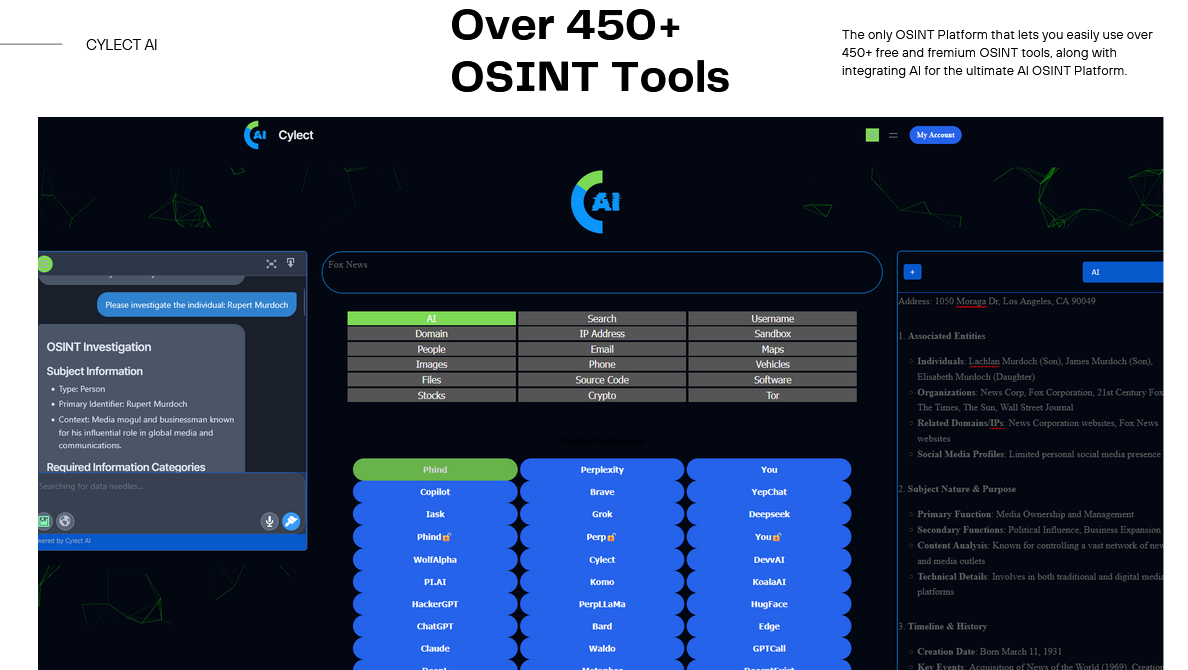1188x670 pixels.
Task: Launch the PI.AI tool
Action: [x=435, y=581]
